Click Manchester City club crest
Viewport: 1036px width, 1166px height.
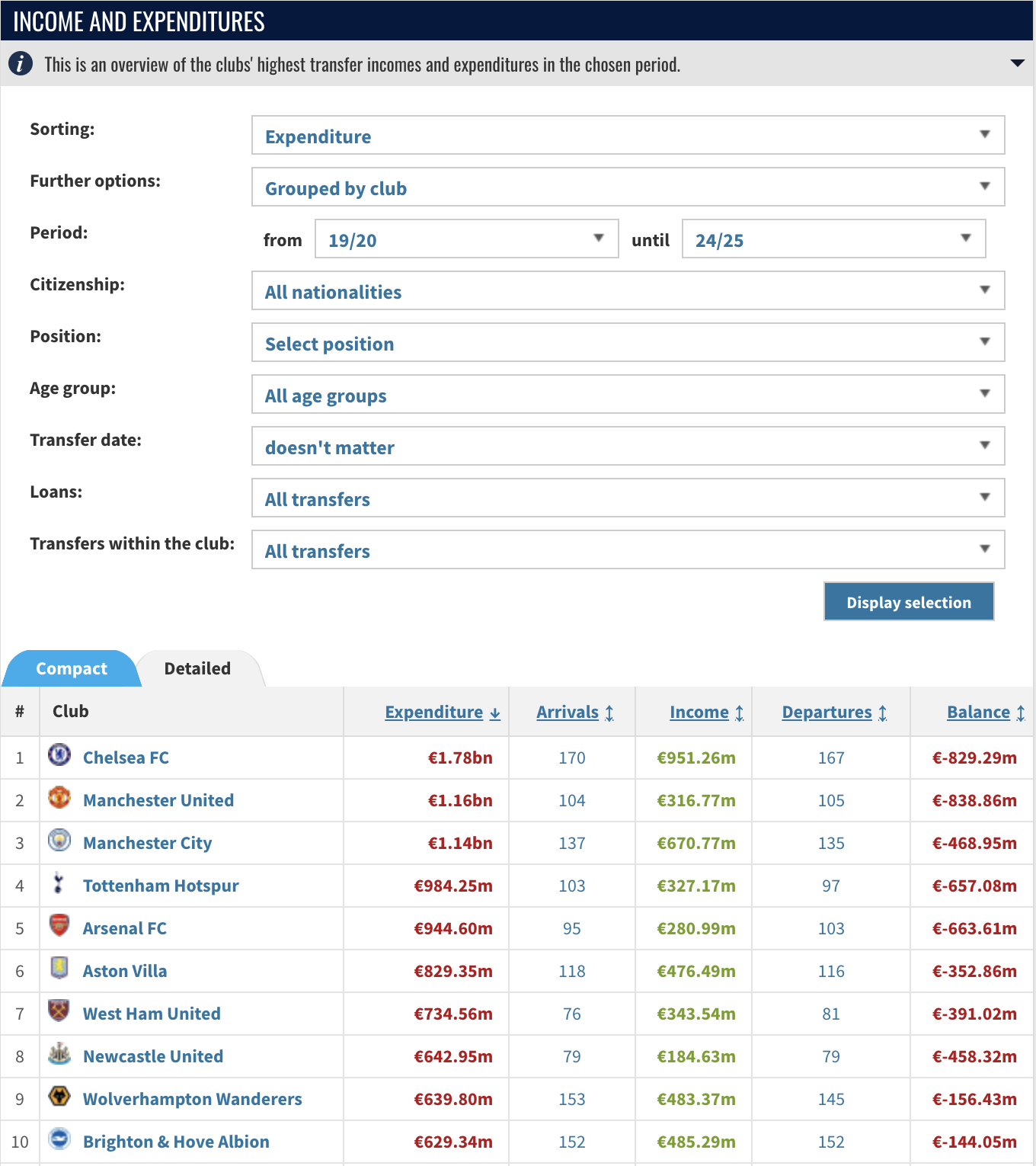(59, 841)
